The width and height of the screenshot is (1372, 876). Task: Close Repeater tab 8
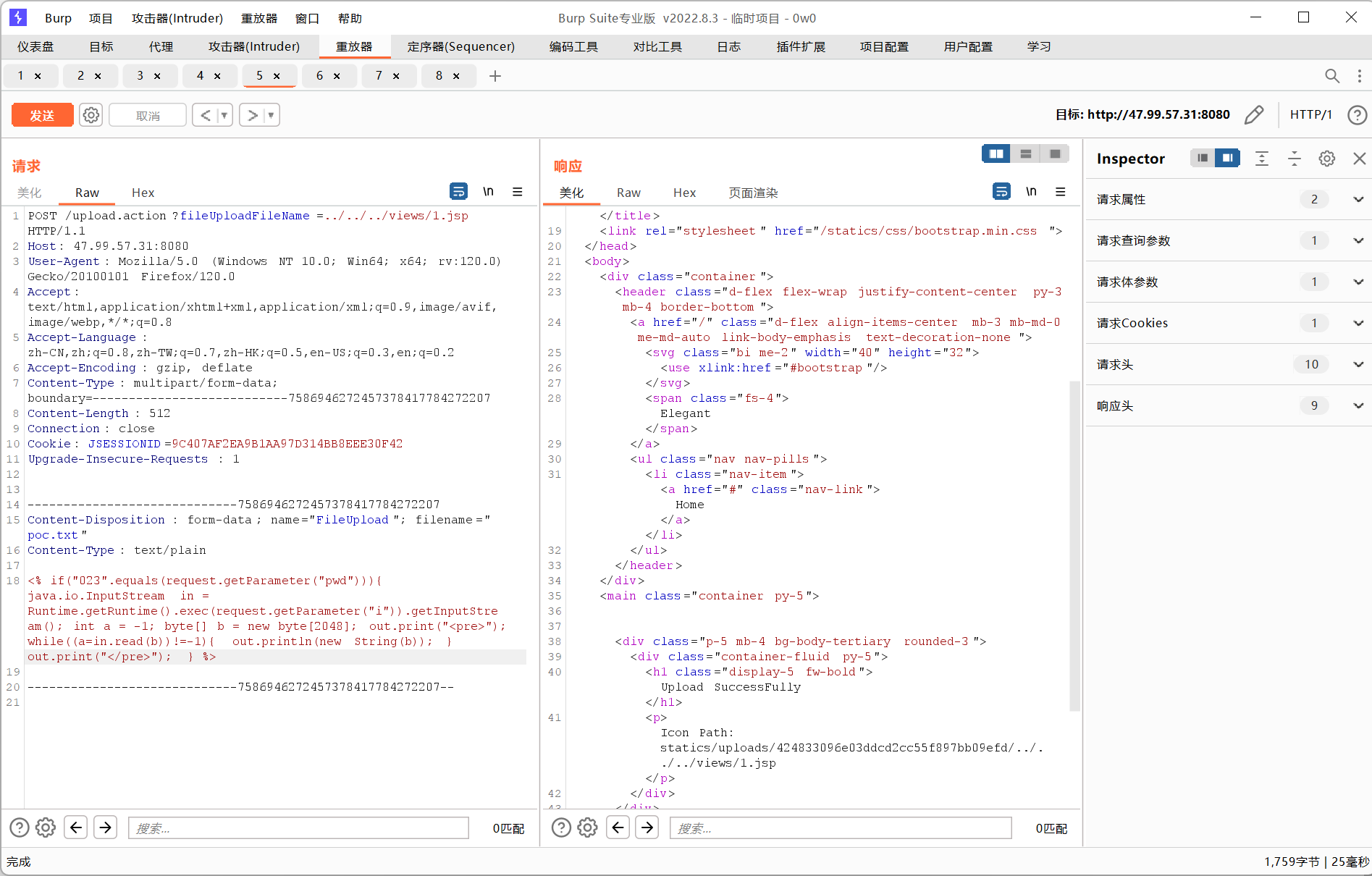click(456, 76)
